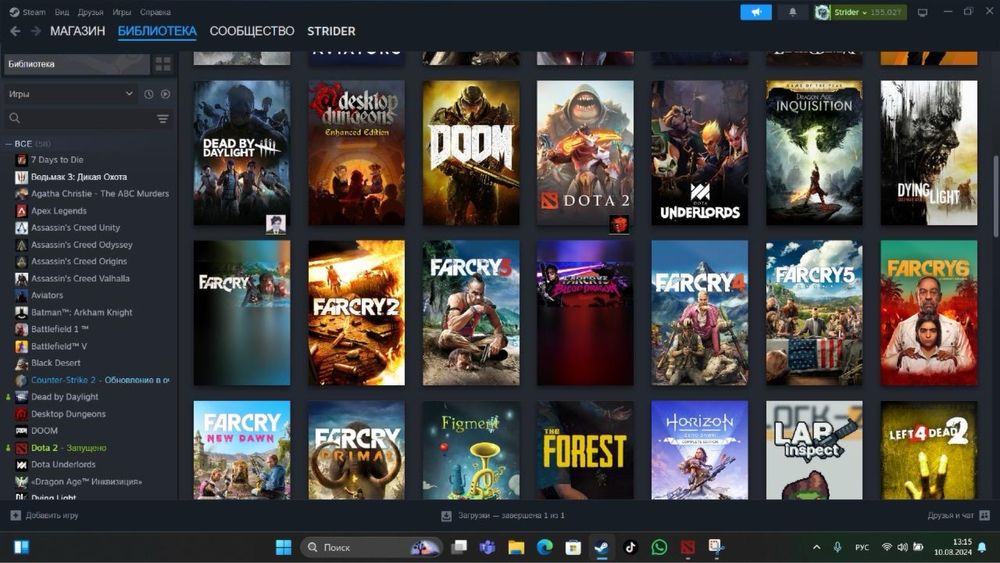Open TikTok from taskbar
Screen dimensions: 1000x563
point(630,547)
